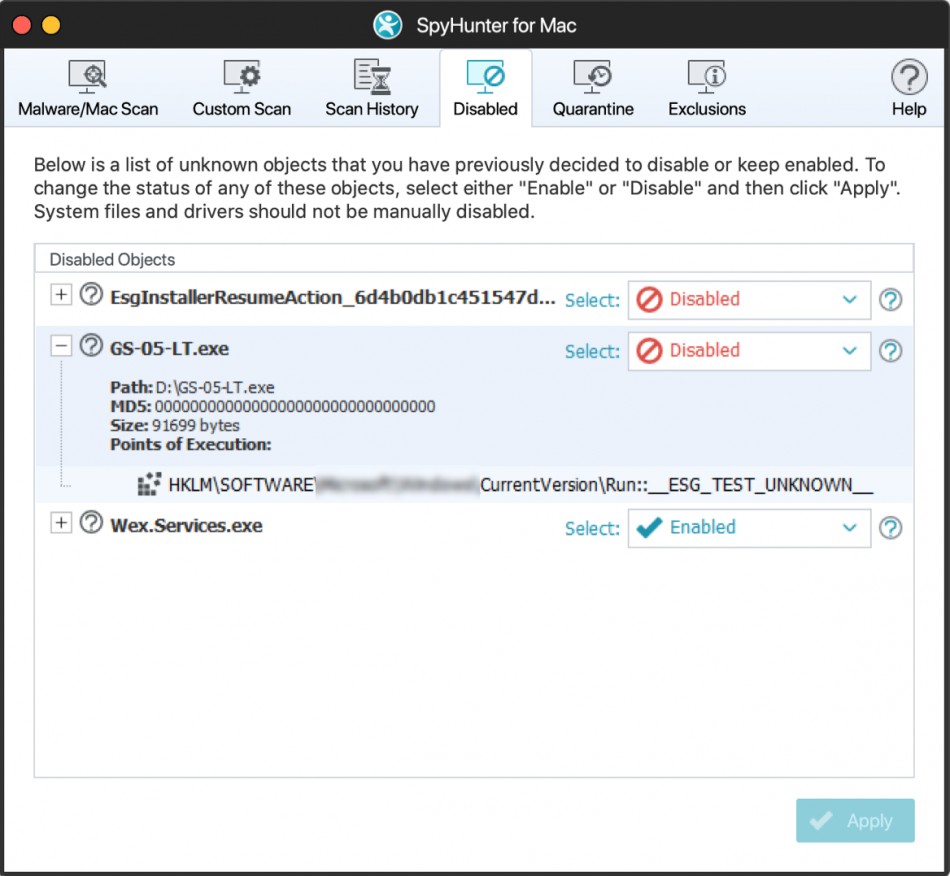Click the Quarantine monitor icon
The width and height of the screenshot is (950, 876).
click(592, 76)
